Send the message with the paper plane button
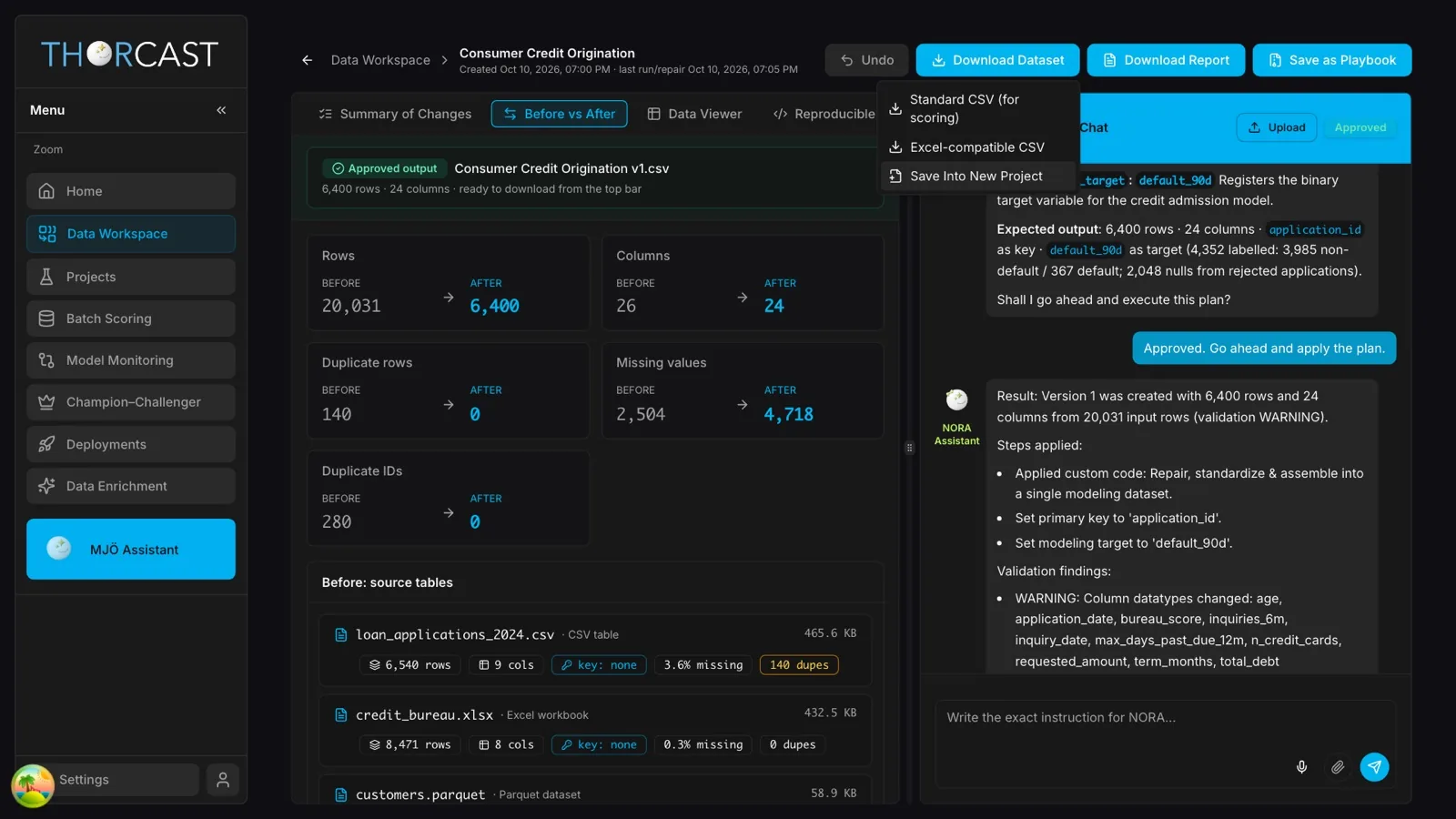This screenshot has height=819, width=1456. click(x=1374, y=767)
